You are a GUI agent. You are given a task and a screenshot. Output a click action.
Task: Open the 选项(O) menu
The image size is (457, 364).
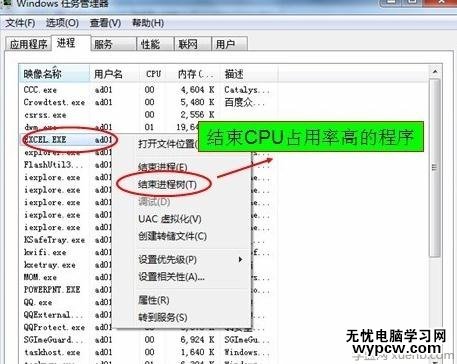(62, 23)
